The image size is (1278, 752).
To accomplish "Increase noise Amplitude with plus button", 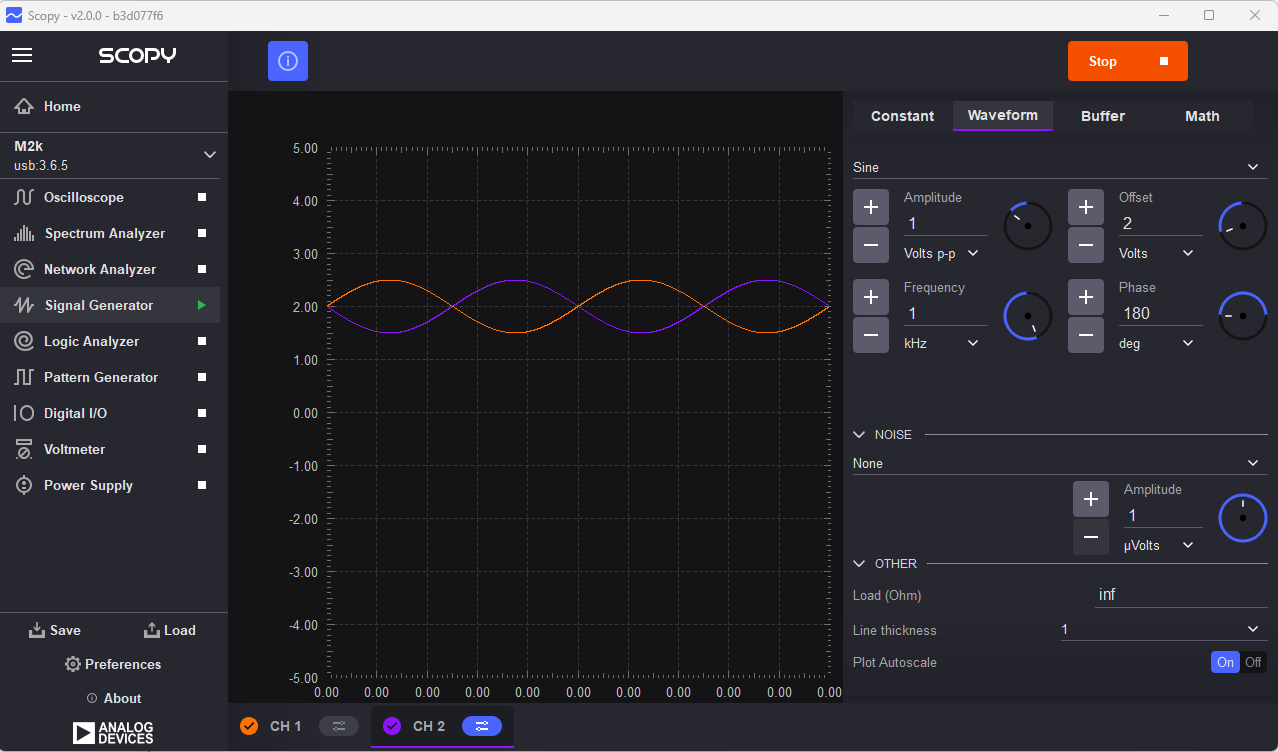I will pos(1091,499).
